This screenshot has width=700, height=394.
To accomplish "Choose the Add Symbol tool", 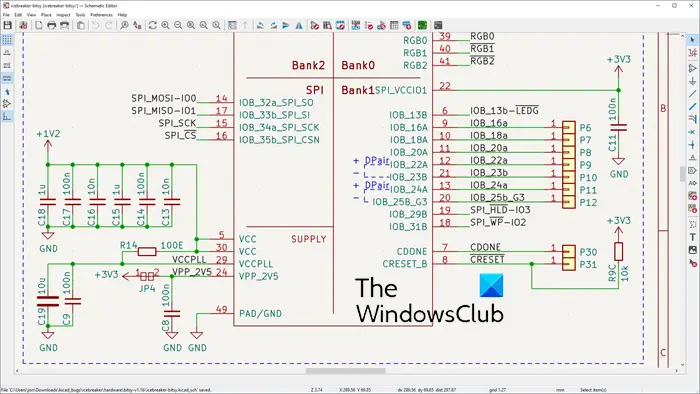I will (692, 68).
